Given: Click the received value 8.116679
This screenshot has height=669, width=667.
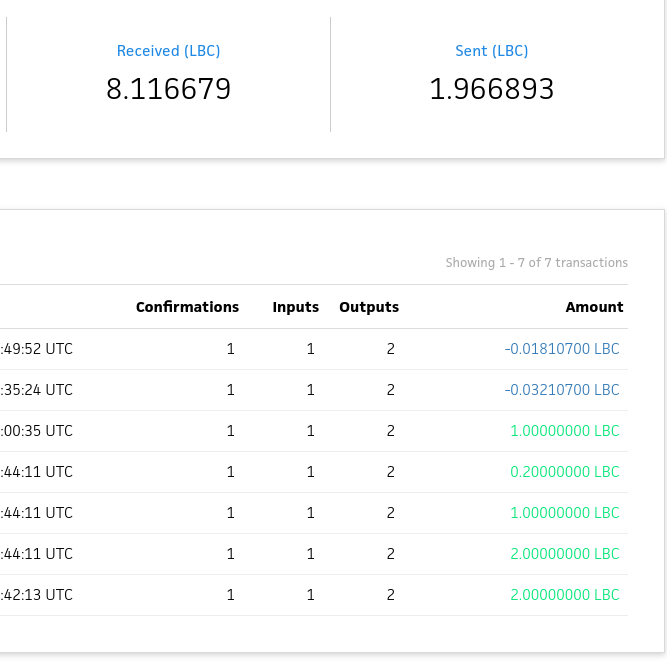Looking at the screenshot, I should click(169, 89).
